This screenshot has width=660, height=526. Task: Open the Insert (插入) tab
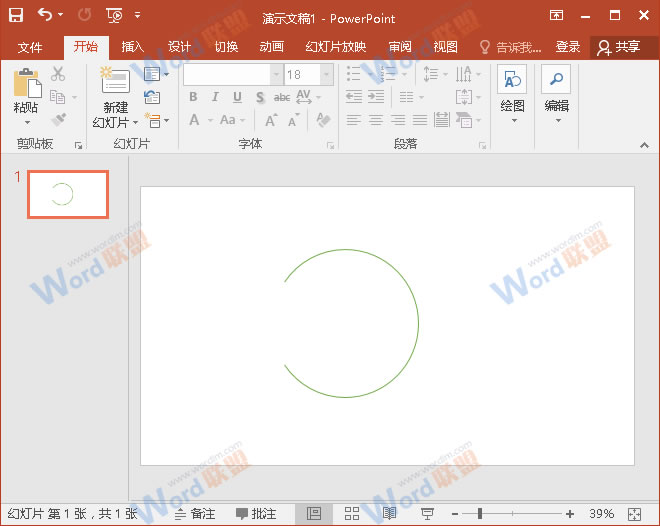(132, 47)
